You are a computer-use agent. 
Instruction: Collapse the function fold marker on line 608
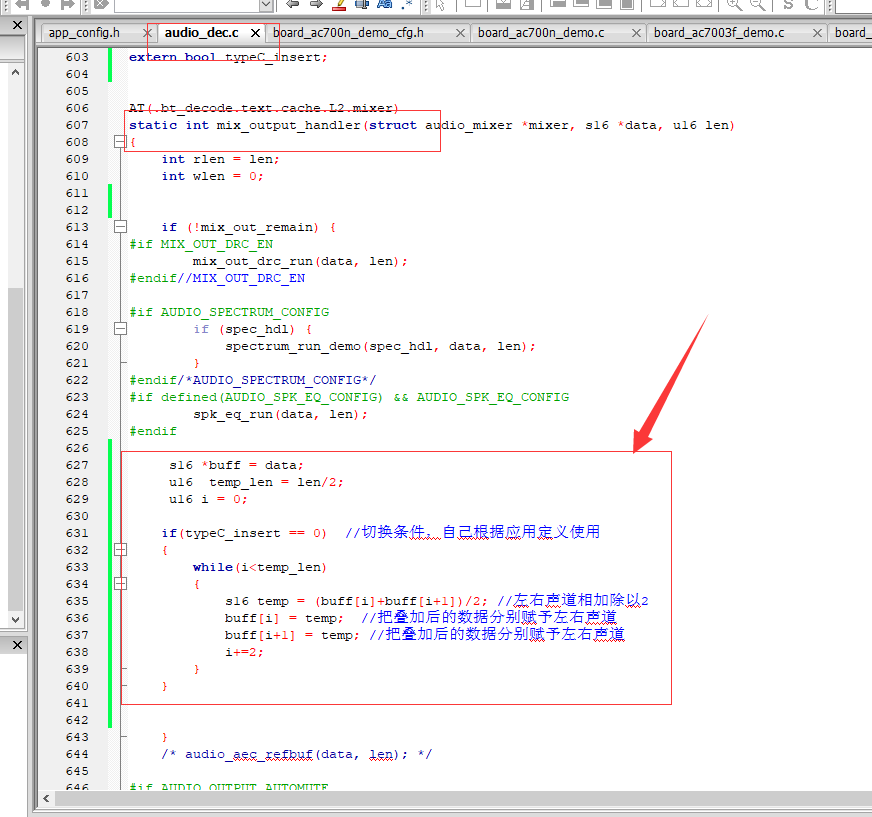120,142
